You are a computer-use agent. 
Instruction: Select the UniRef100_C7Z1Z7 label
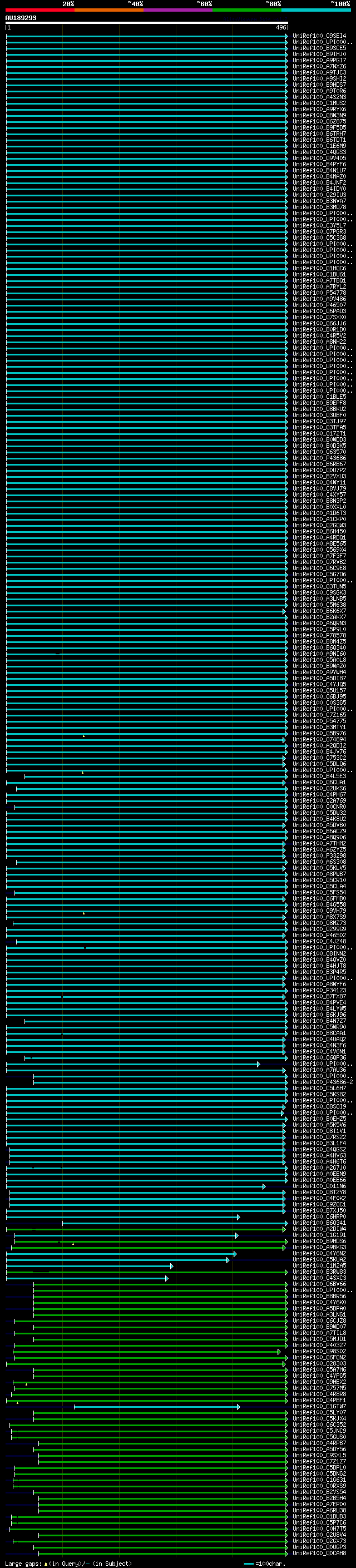tap(319, 1461)
